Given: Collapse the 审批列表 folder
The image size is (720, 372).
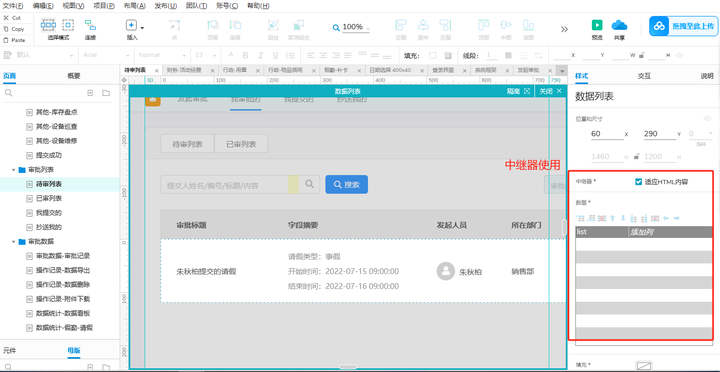Looking at the screenshot, I should 14,170.
